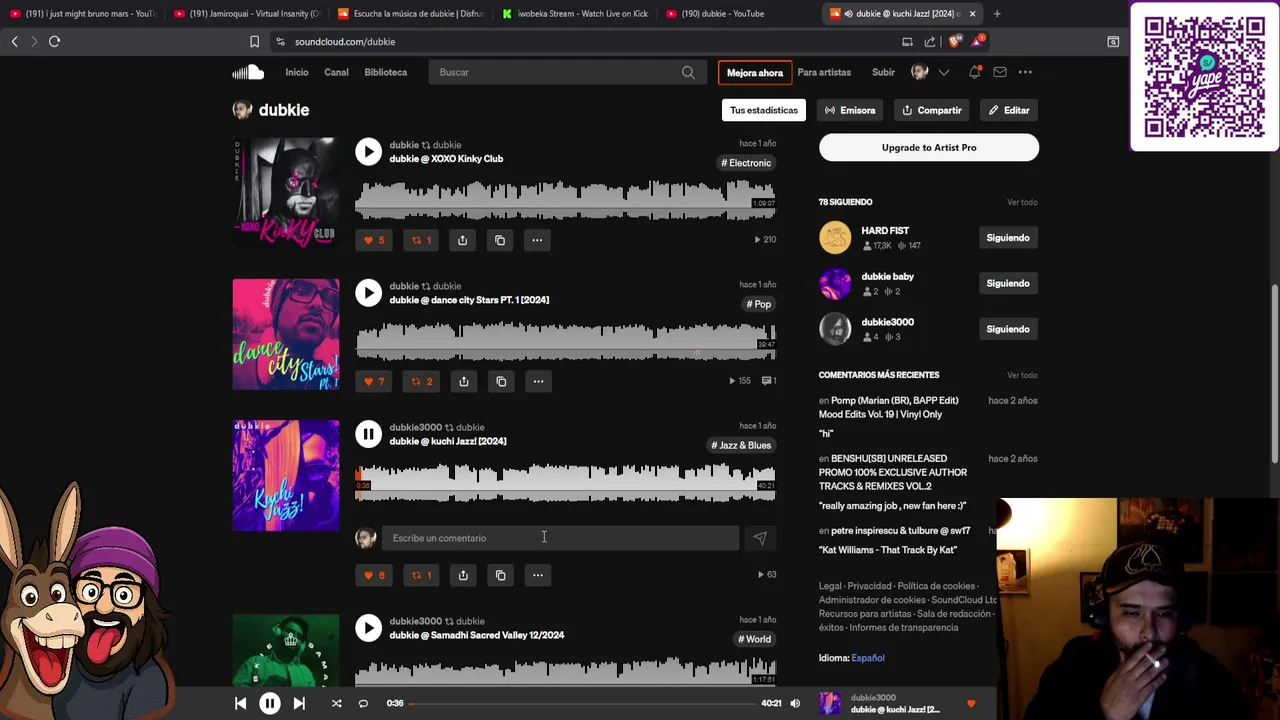Image resolution: width=1280 pixels, height=720 pixels.
Task: Open new browser tab with plus button
Action: click(x=997, y=13)
